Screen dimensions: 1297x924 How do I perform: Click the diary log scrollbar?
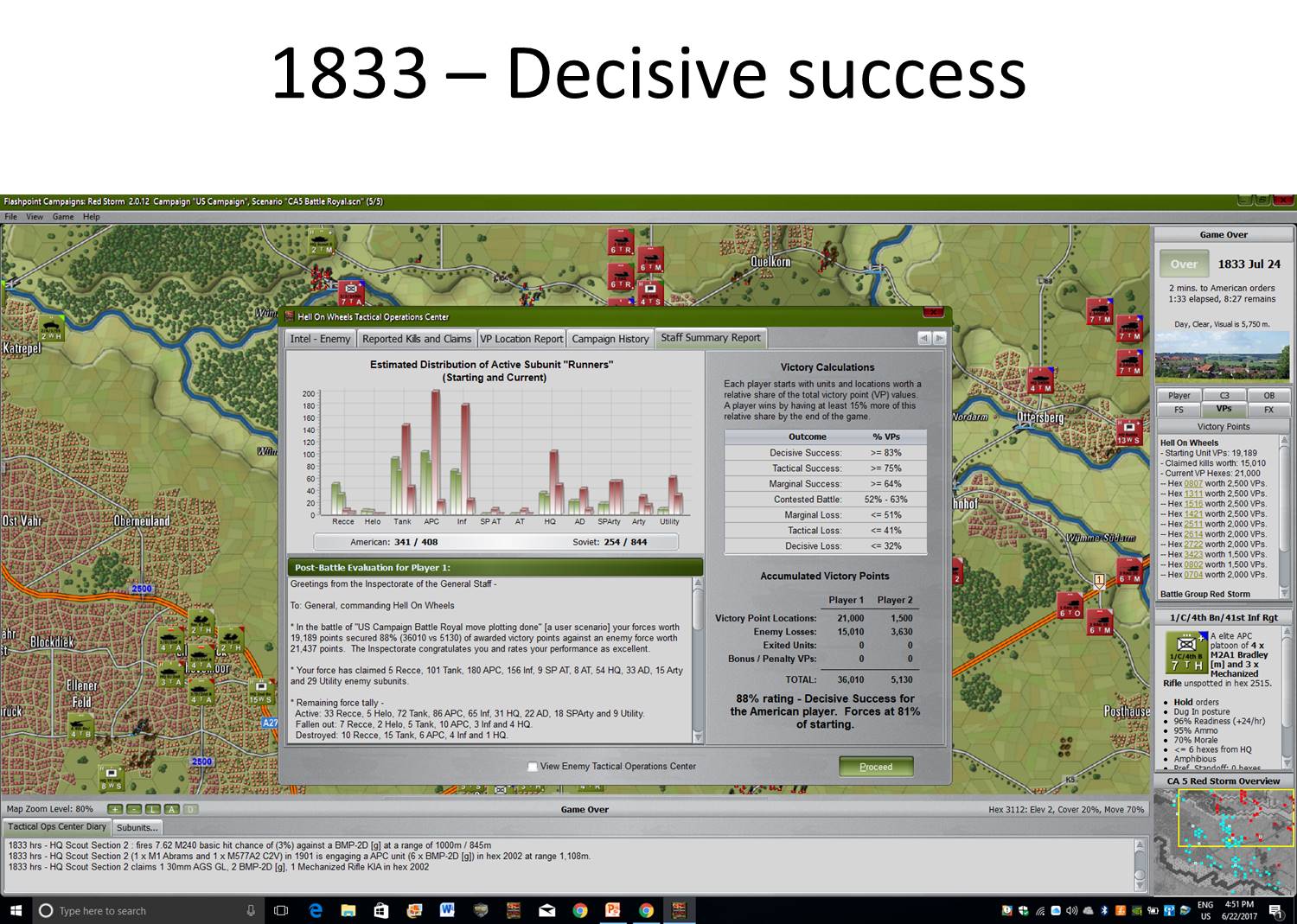click(1140, 865)
